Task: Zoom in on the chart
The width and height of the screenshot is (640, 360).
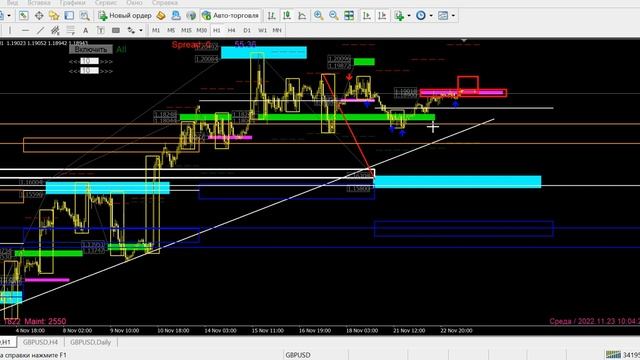Action: 318,16
